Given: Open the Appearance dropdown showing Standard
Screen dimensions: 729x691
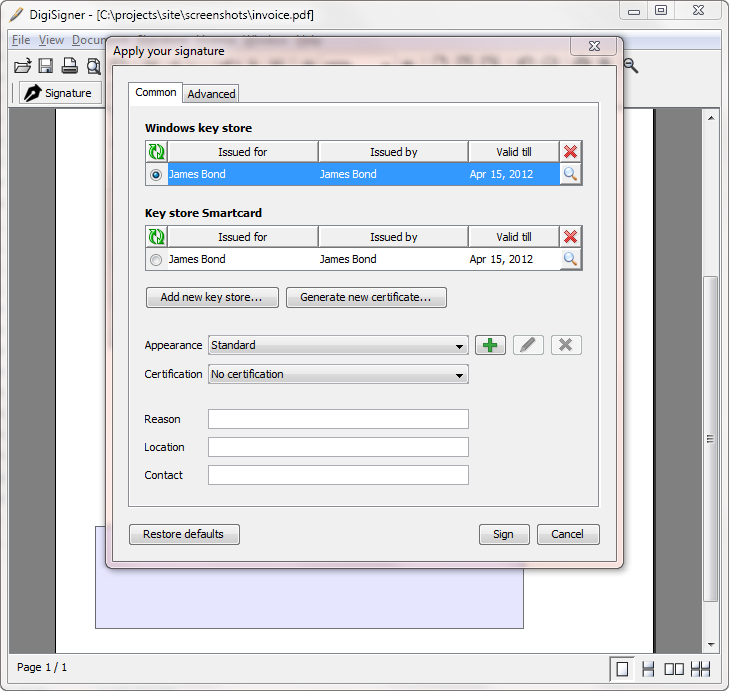Looking at the screenshot, I should coord(338,345).
